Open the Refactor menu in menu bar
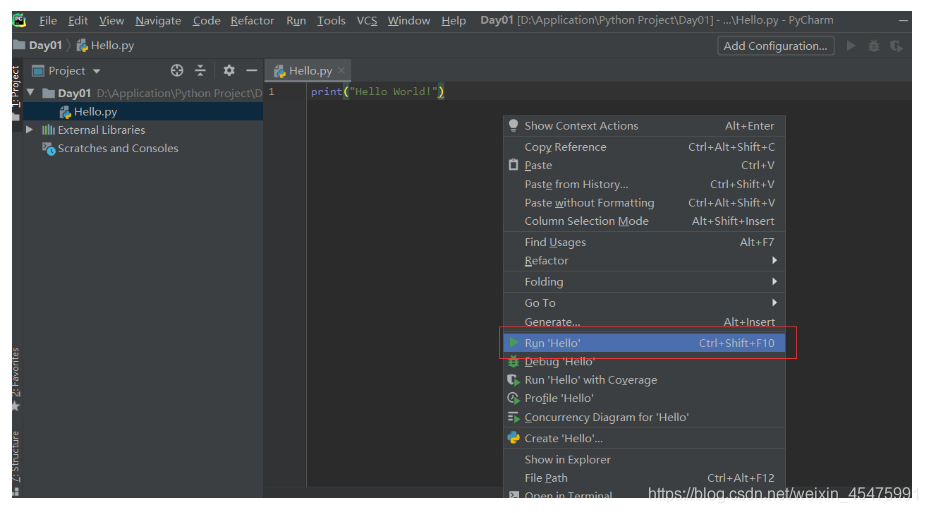 click(x=252, y=21)
